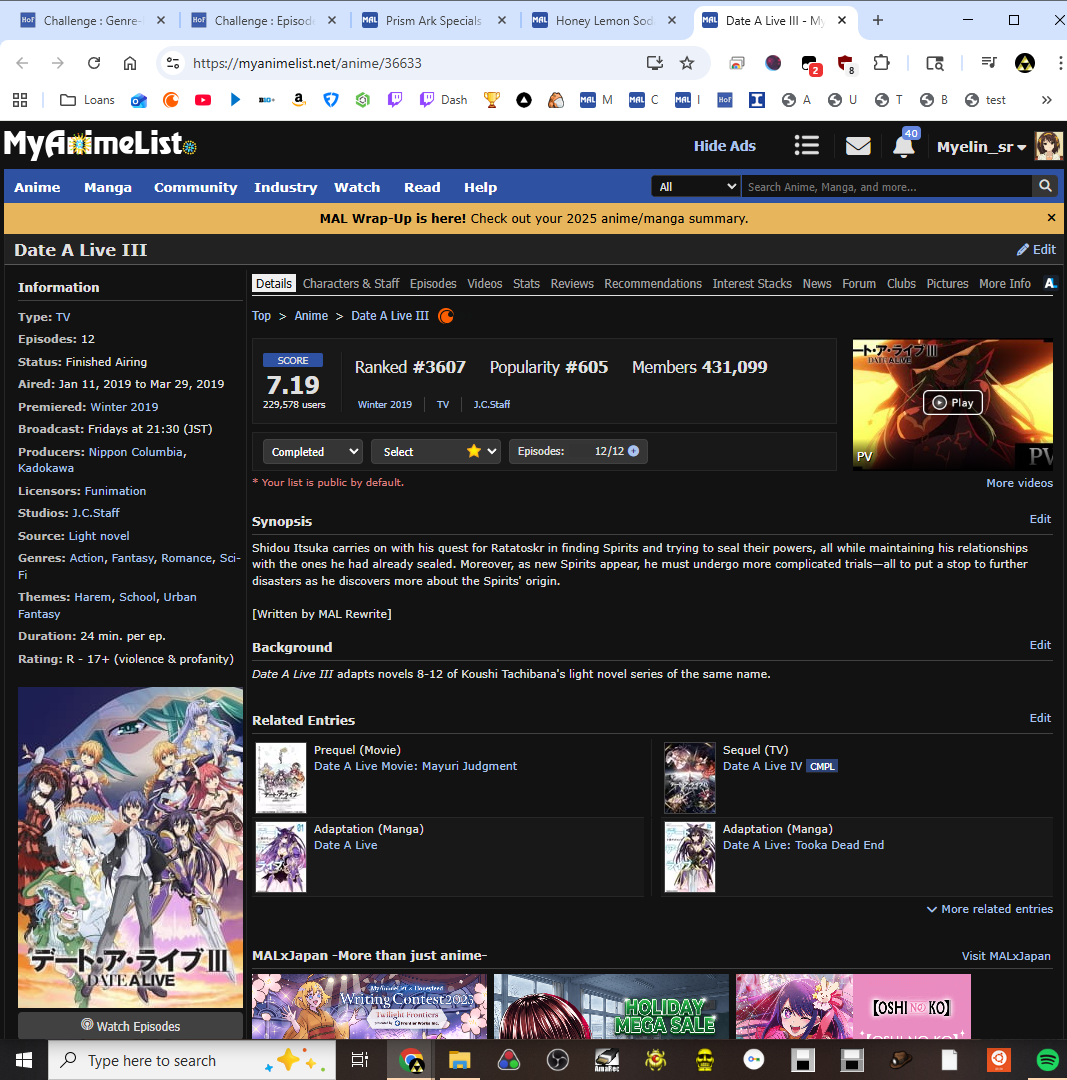Image resolution: width=1067 pixels, height=1080 pixels.
Task: Open the Chrome three-dot menu
Action: click(1059, 63)
